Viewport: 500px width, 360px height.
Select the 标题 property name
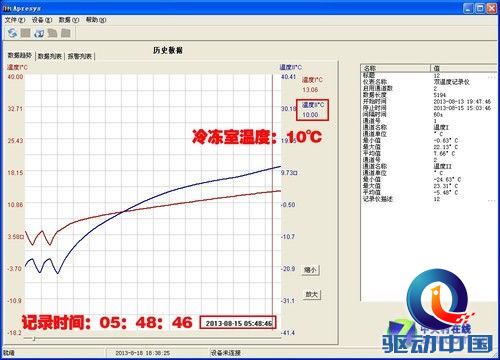coord(369,75)
